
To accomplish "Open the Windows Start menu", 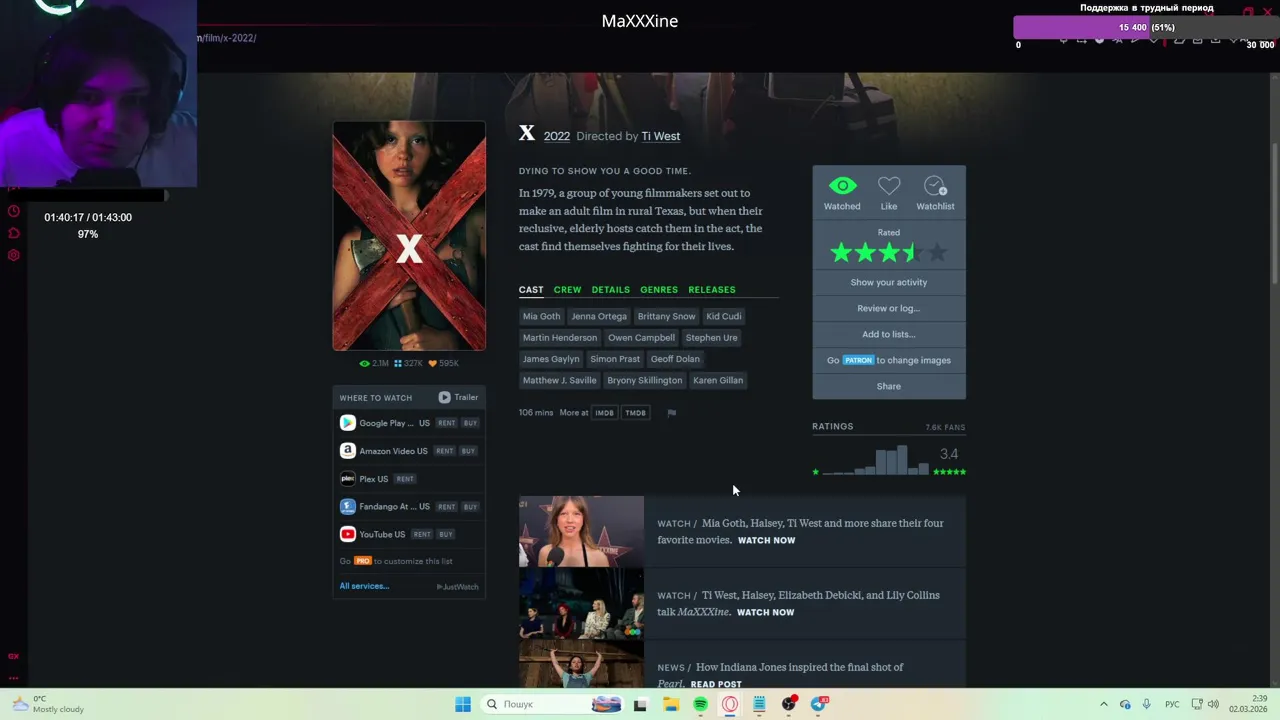I will click(x=463, y=704).
